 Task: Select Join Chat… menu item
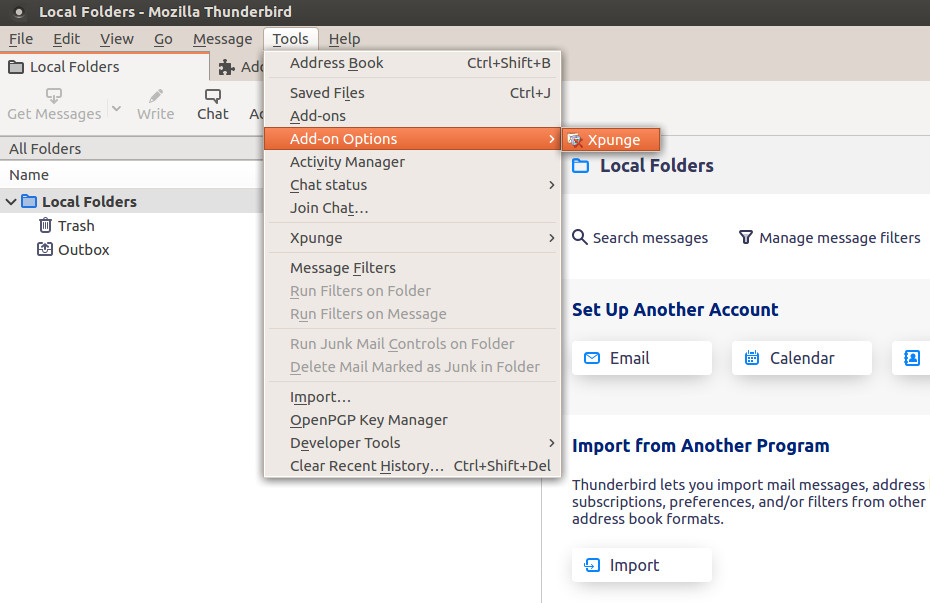(x=412, y=208)
